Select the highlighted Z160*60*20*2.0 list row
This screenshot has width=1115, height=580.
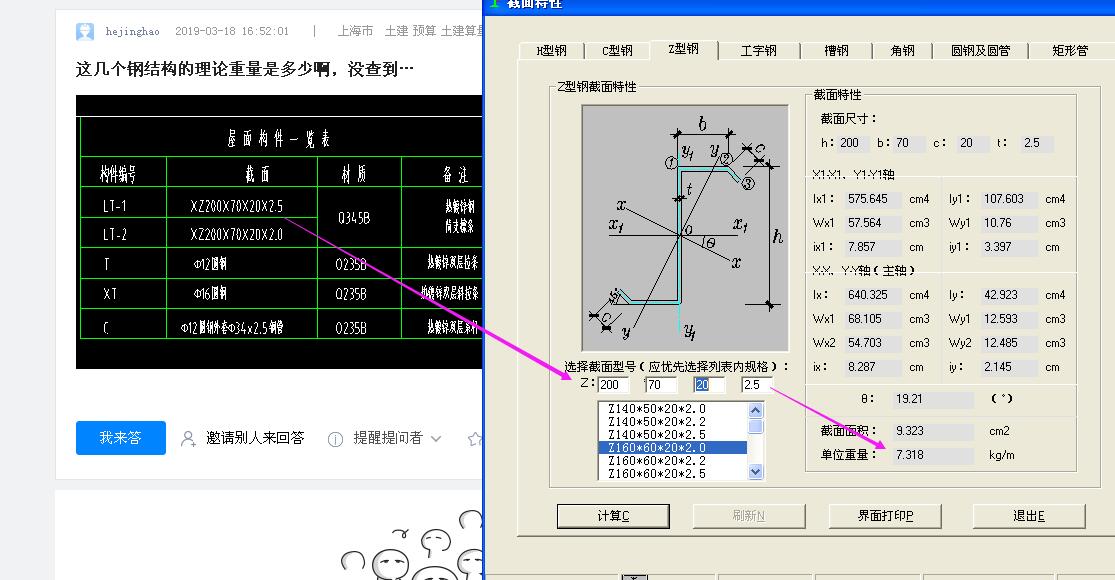click(x=673, y=448)
